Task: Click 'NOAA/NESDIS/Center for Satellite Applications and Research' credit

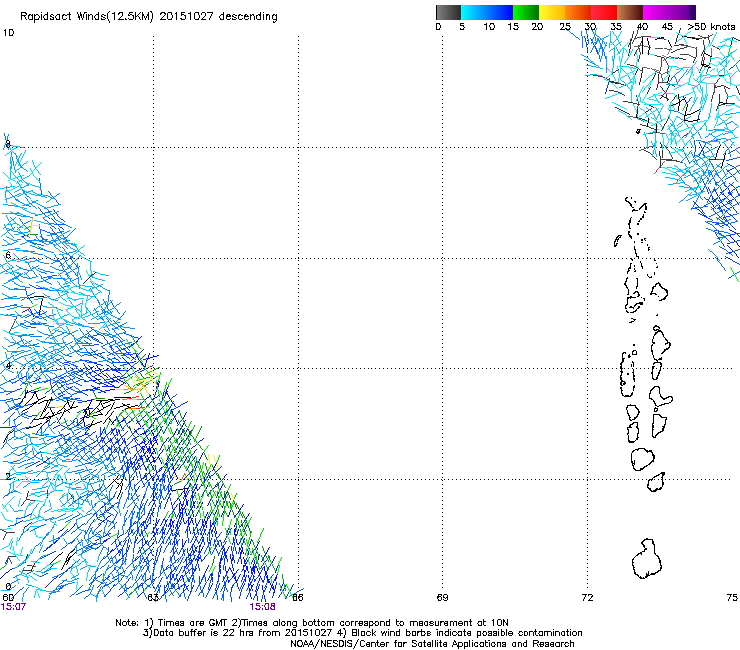Action: pos(432,644)
